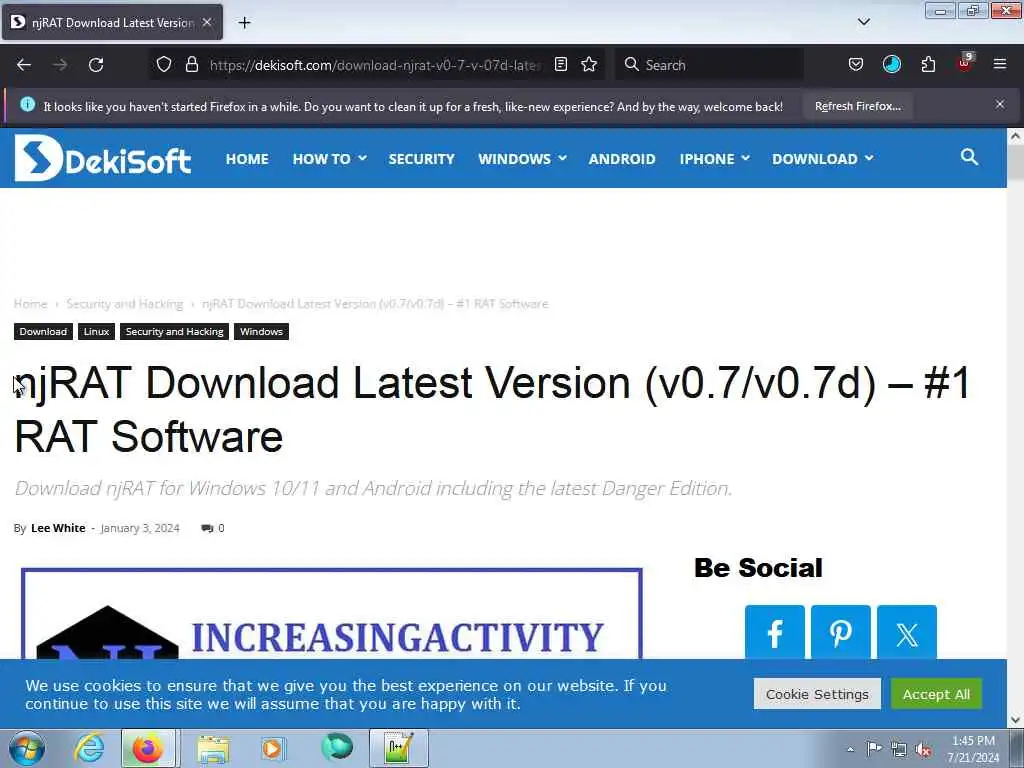
Task: Expand the WINDOWS nav dropdown
Action: click(x=522, y=159)
